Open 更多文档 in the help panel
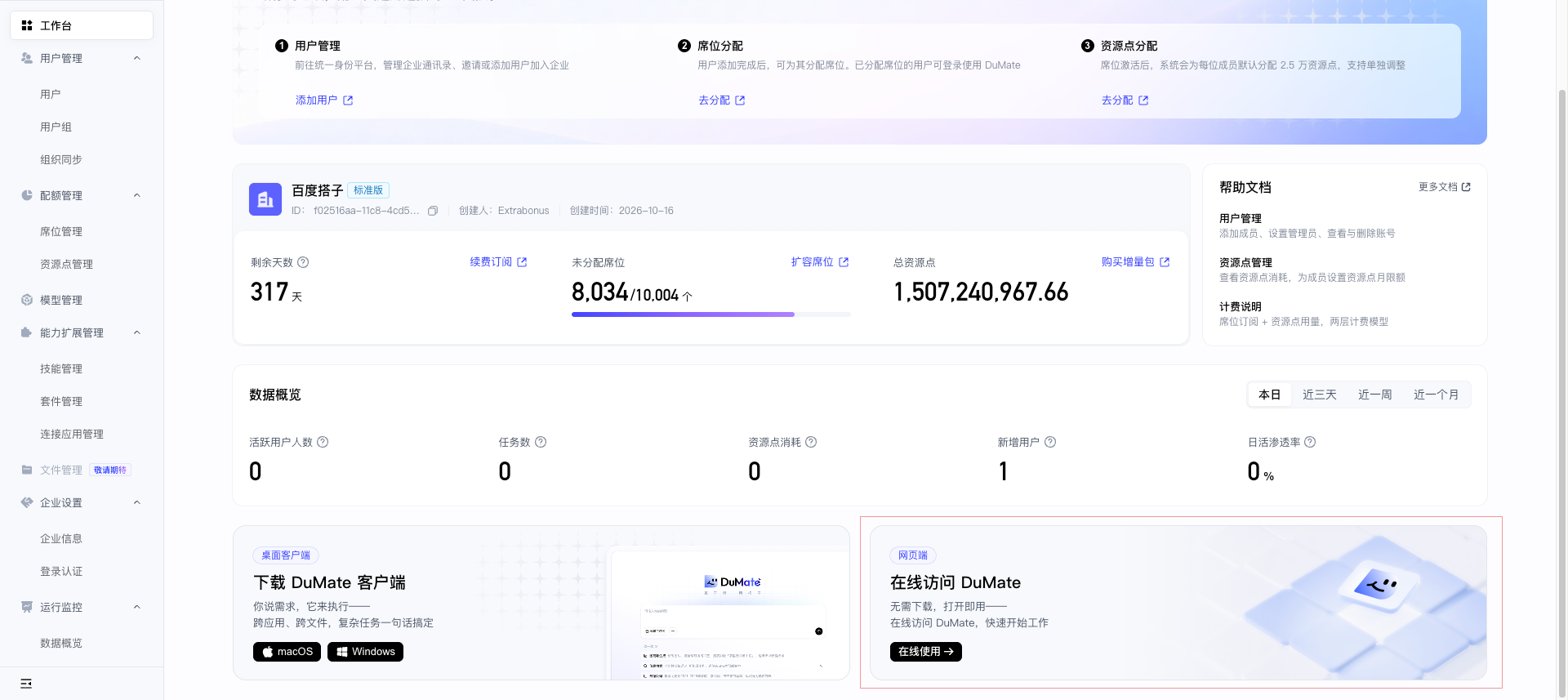The height and width of the screenshot is (700, 1568). point(1444,187)
